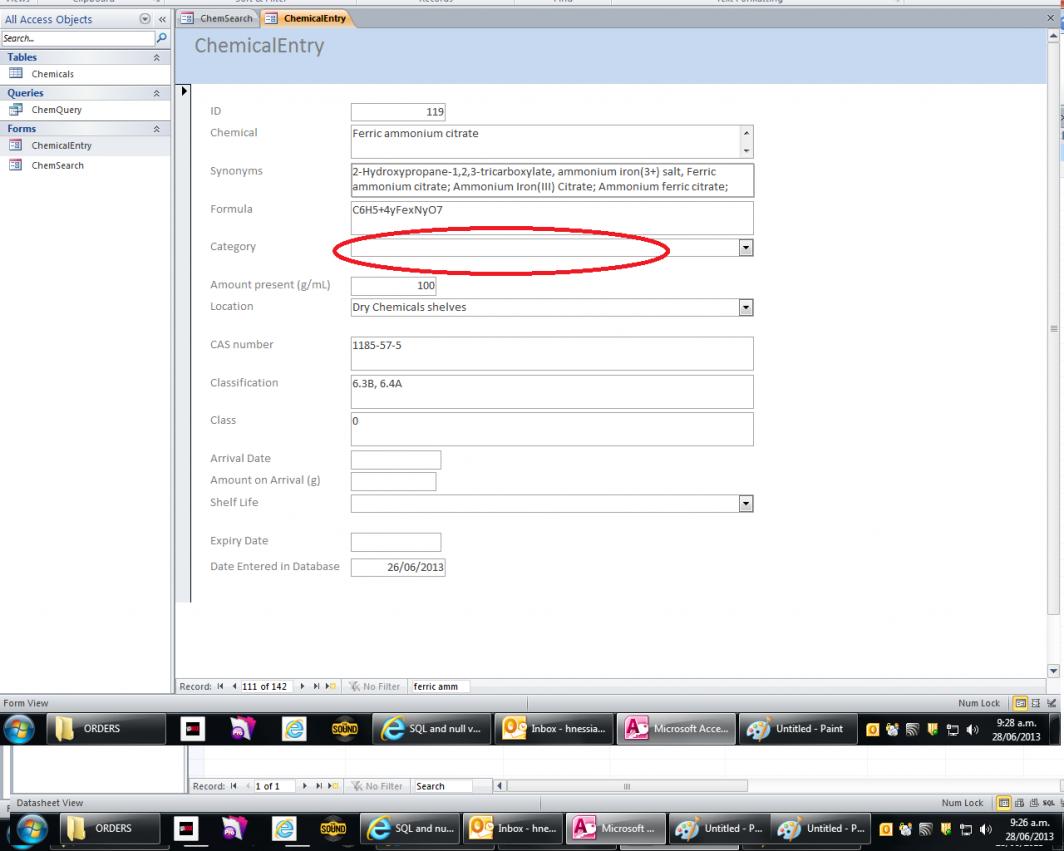
Task: Open the Inbox - hne... taskbar button
Action: click(514, 829)
